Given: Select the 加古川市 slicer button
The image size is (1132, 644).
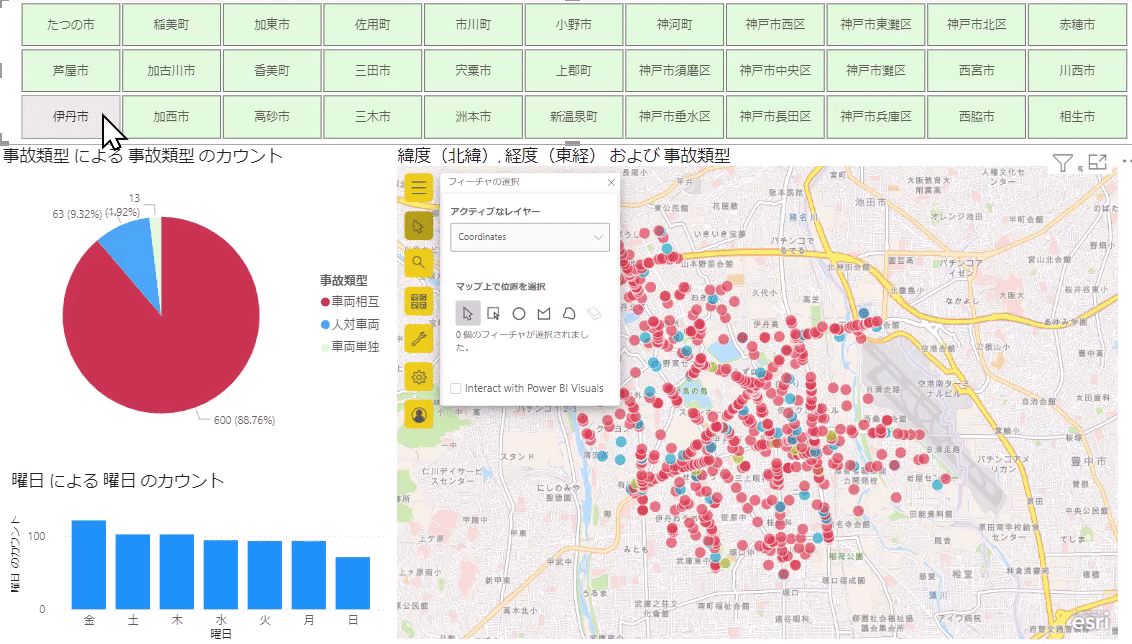Looking at the screenshot, I should click(x=171, y=71).
